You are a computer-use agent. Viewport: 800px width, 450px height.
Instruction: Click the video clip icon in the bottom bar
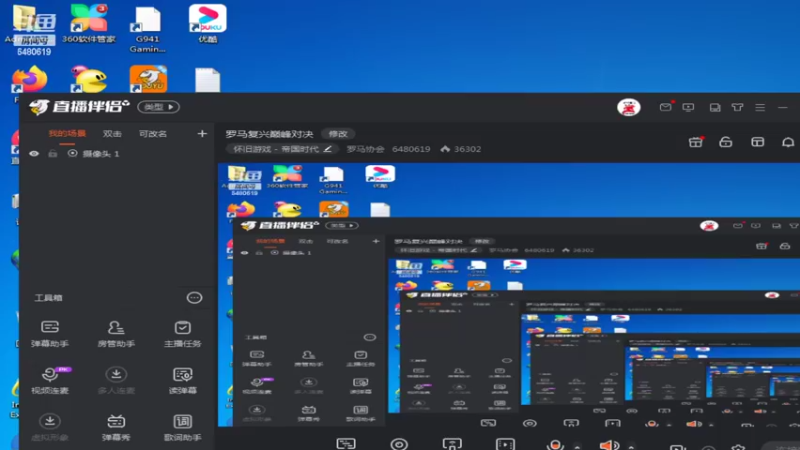(505, 444)
